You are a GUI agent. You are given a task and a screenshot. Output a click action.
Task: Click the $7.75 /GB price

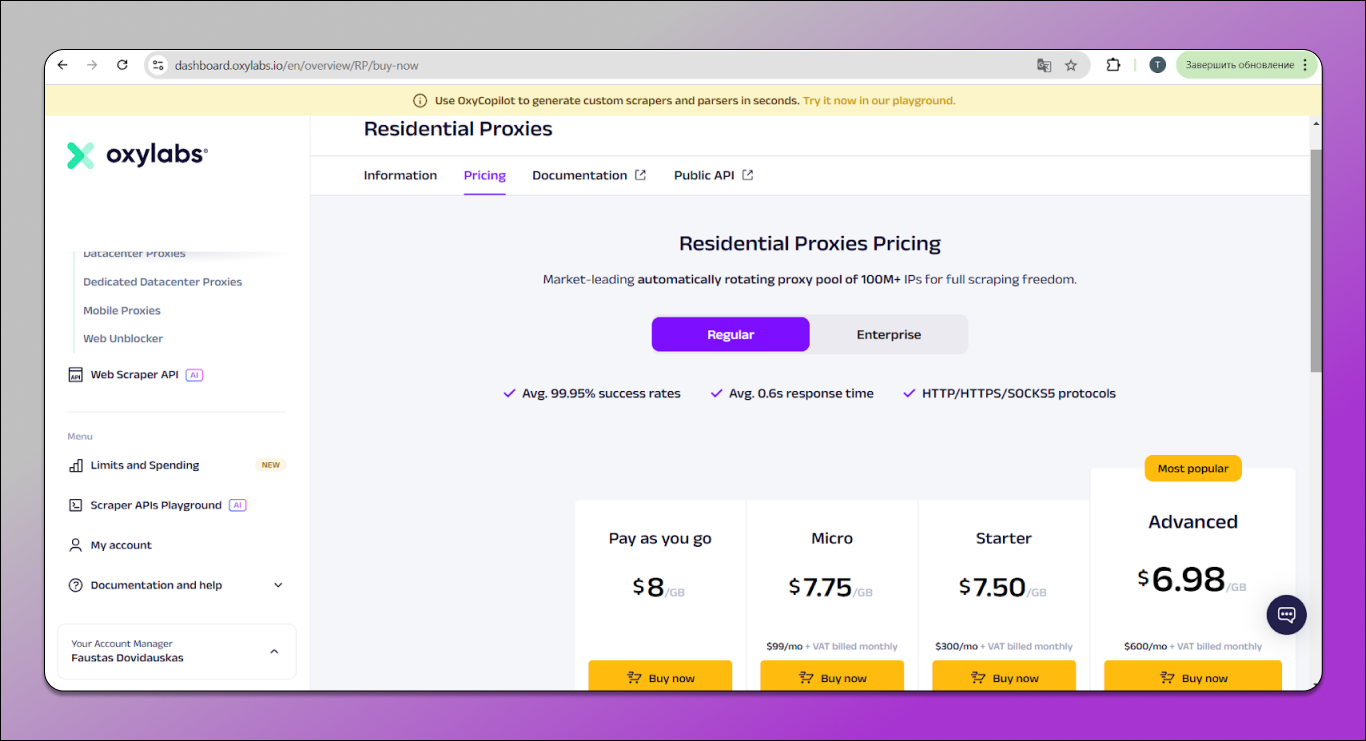point(831,587)
